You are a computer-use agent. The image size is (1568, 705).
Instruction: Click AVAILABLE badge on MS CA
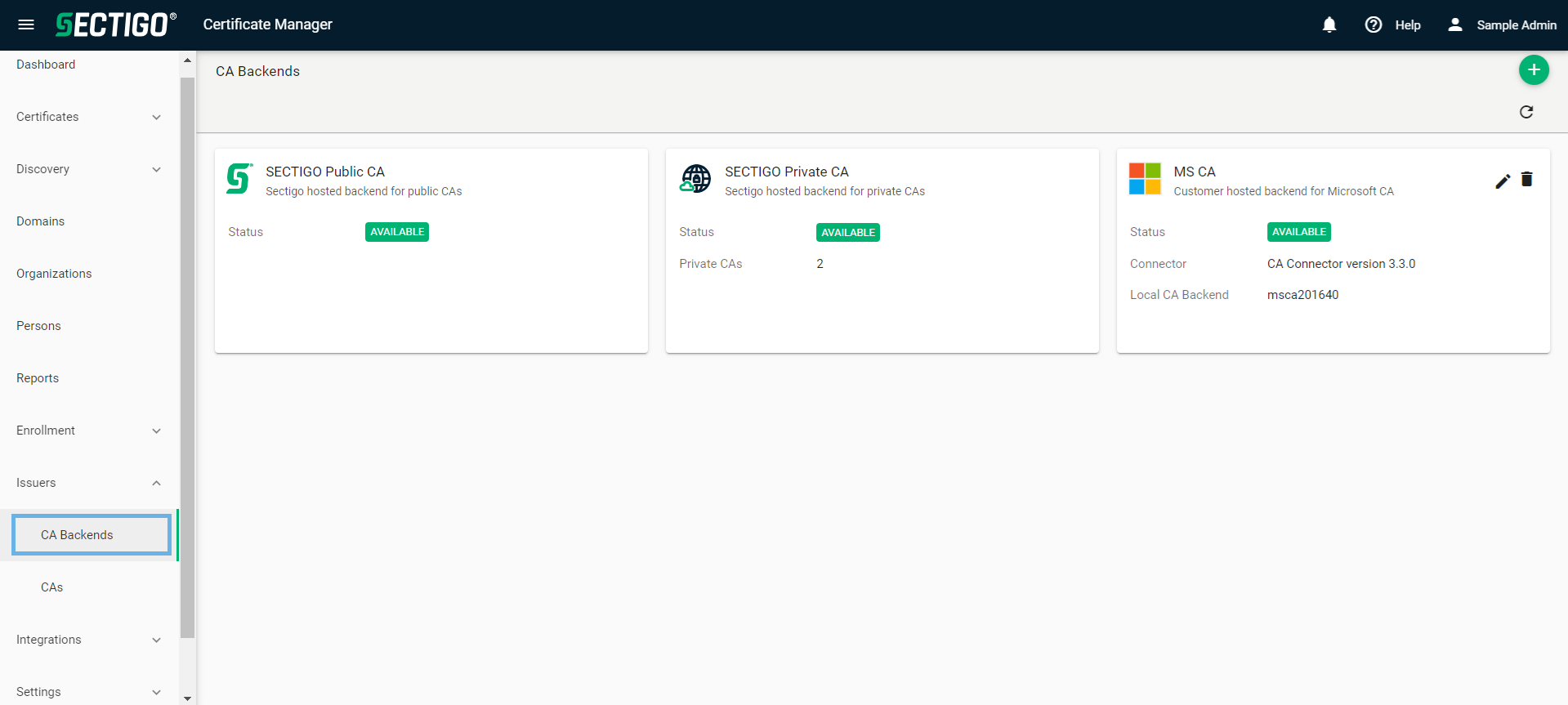[1299, 232]
